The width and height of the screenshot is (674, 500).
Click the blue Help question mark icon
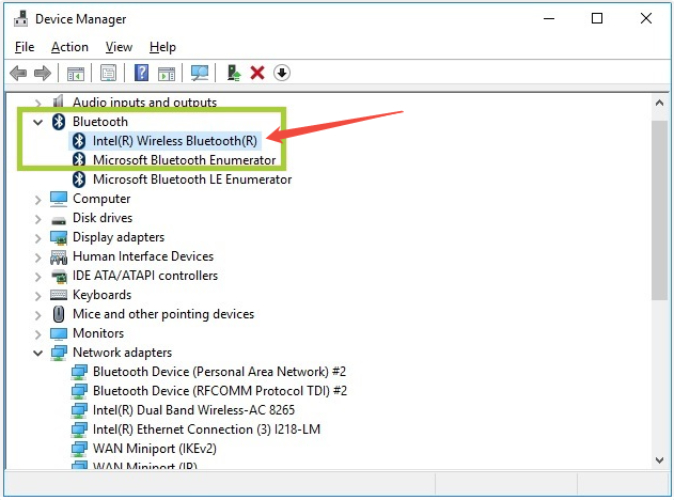141,73
